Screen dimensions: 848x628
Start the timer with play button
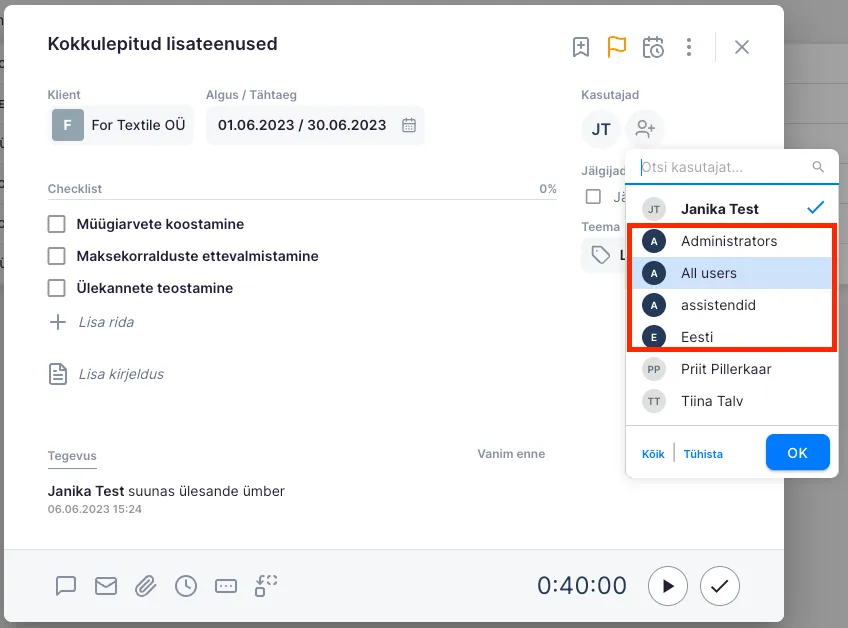tap(668, 586)
